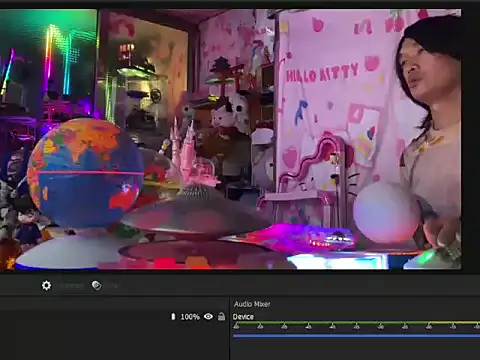Open source properties via the gear icon
The image size is (480, 360).
[x=46, y=285]
